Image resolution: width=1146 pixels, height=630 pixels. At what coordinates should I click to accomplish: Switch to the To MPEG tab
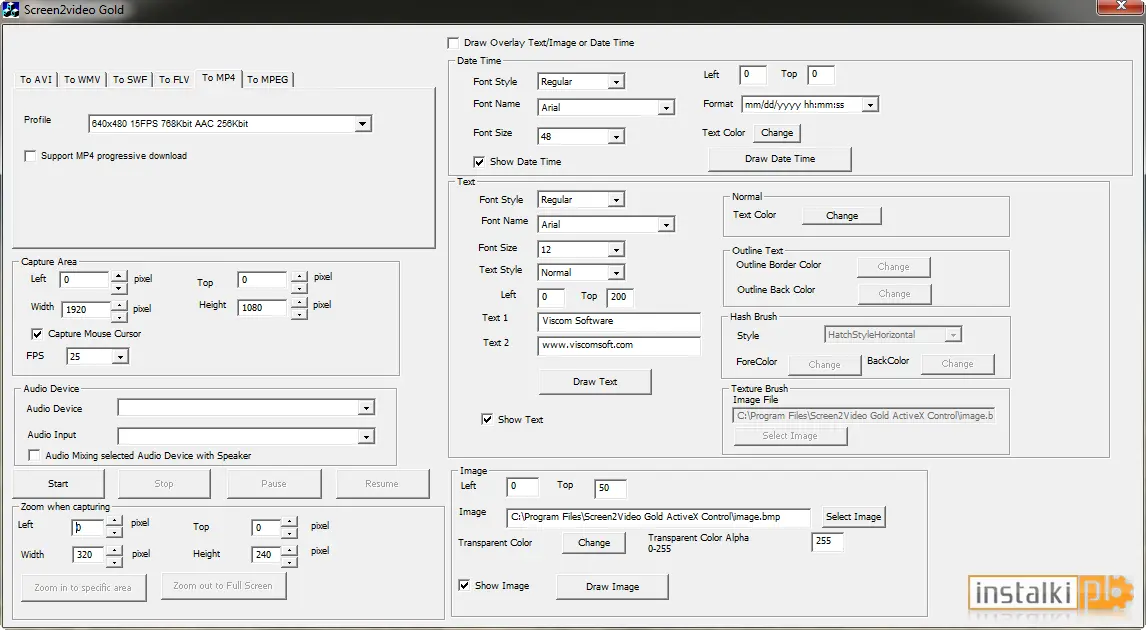[x=267, y=80]
